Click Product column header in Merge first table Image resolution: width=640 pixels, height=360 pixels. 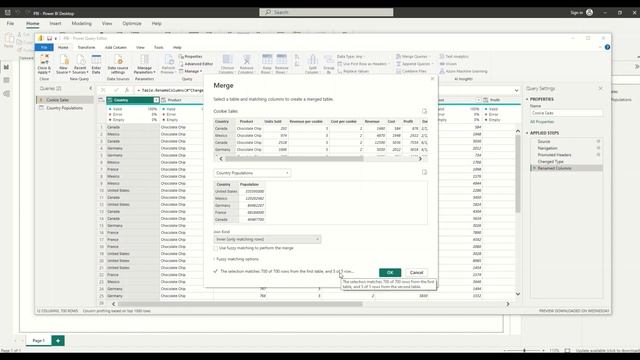[x=247, y=121]
